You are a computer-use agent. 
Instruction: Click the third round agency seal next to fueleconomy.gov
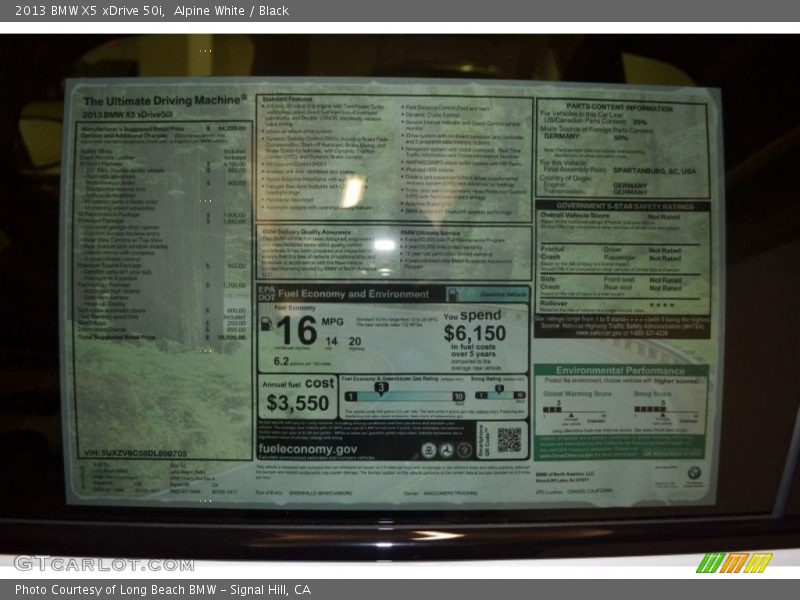[464, 451]
